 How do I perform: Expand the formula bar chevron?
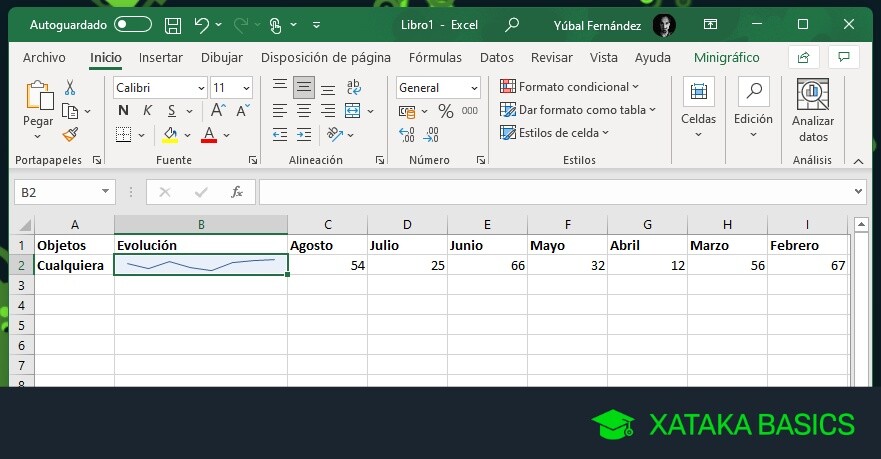point(859,192)
